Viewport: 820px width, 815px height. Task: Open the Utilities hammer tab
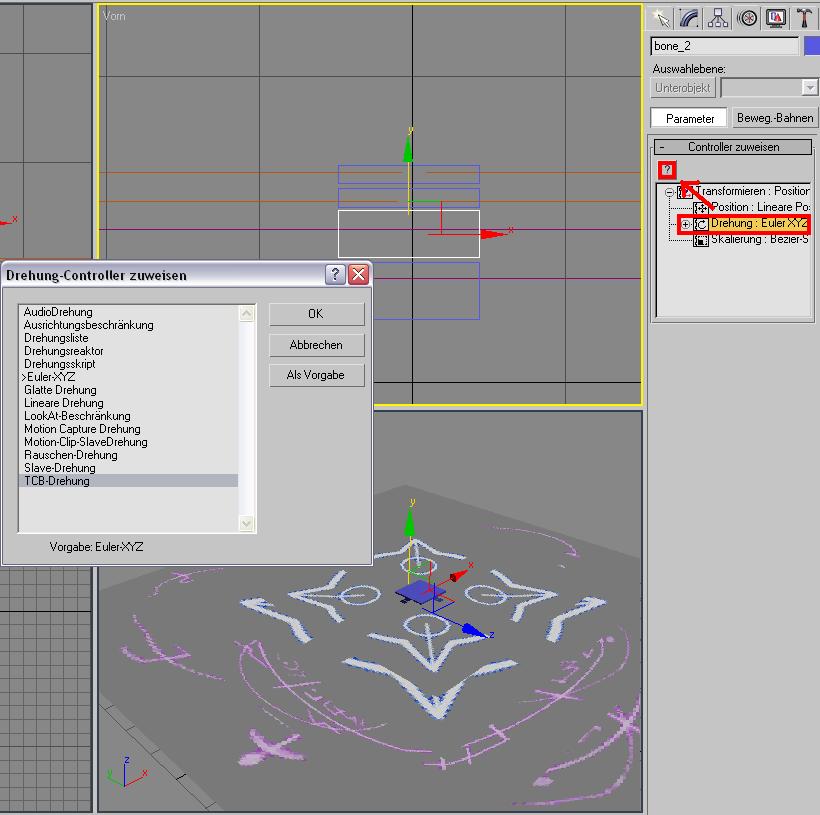pos(804,19)
